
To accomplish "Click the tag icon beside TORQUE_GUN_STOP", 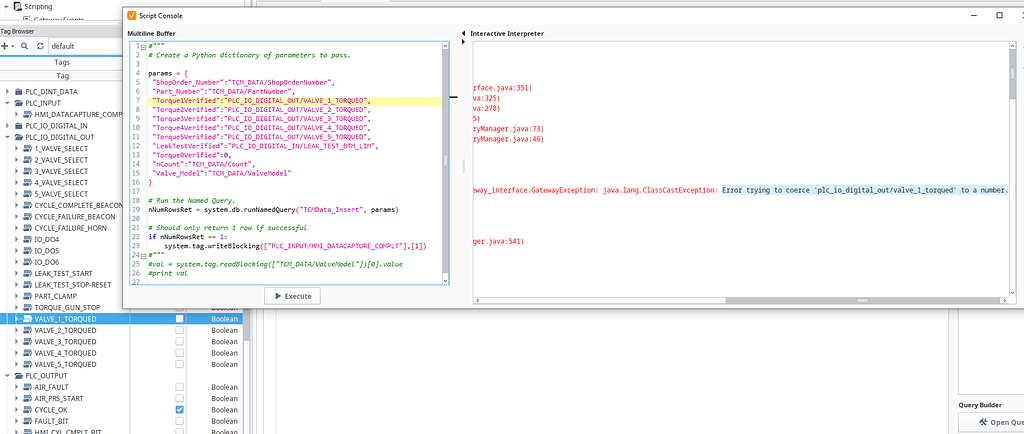I will coord(27,307).
